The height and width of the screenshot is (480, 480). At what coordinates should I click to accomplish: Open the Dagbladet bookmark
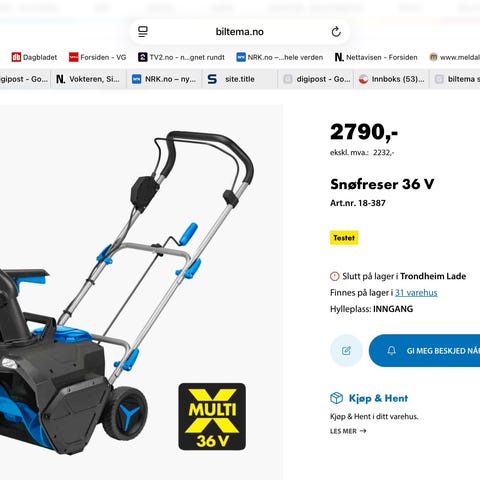[x=34, y=57]
